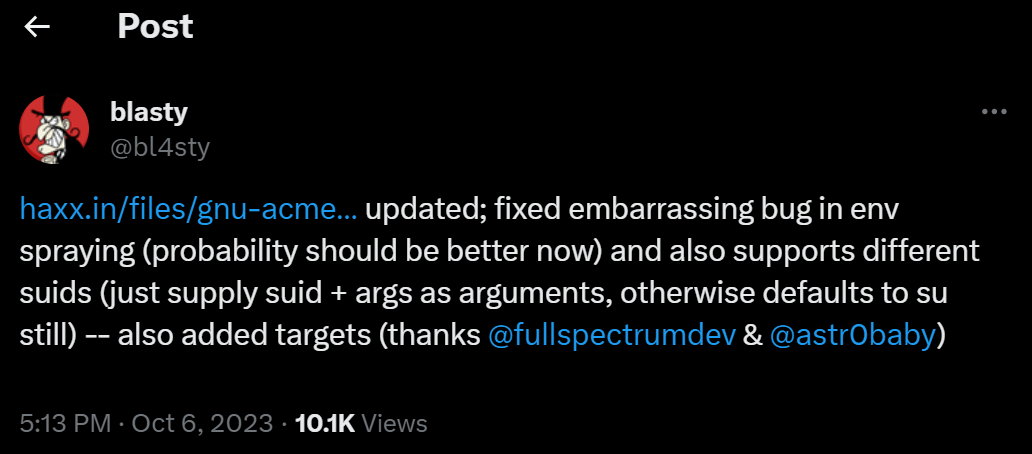Click the Oct 6, 2023 date

click(x=201, y=423)
